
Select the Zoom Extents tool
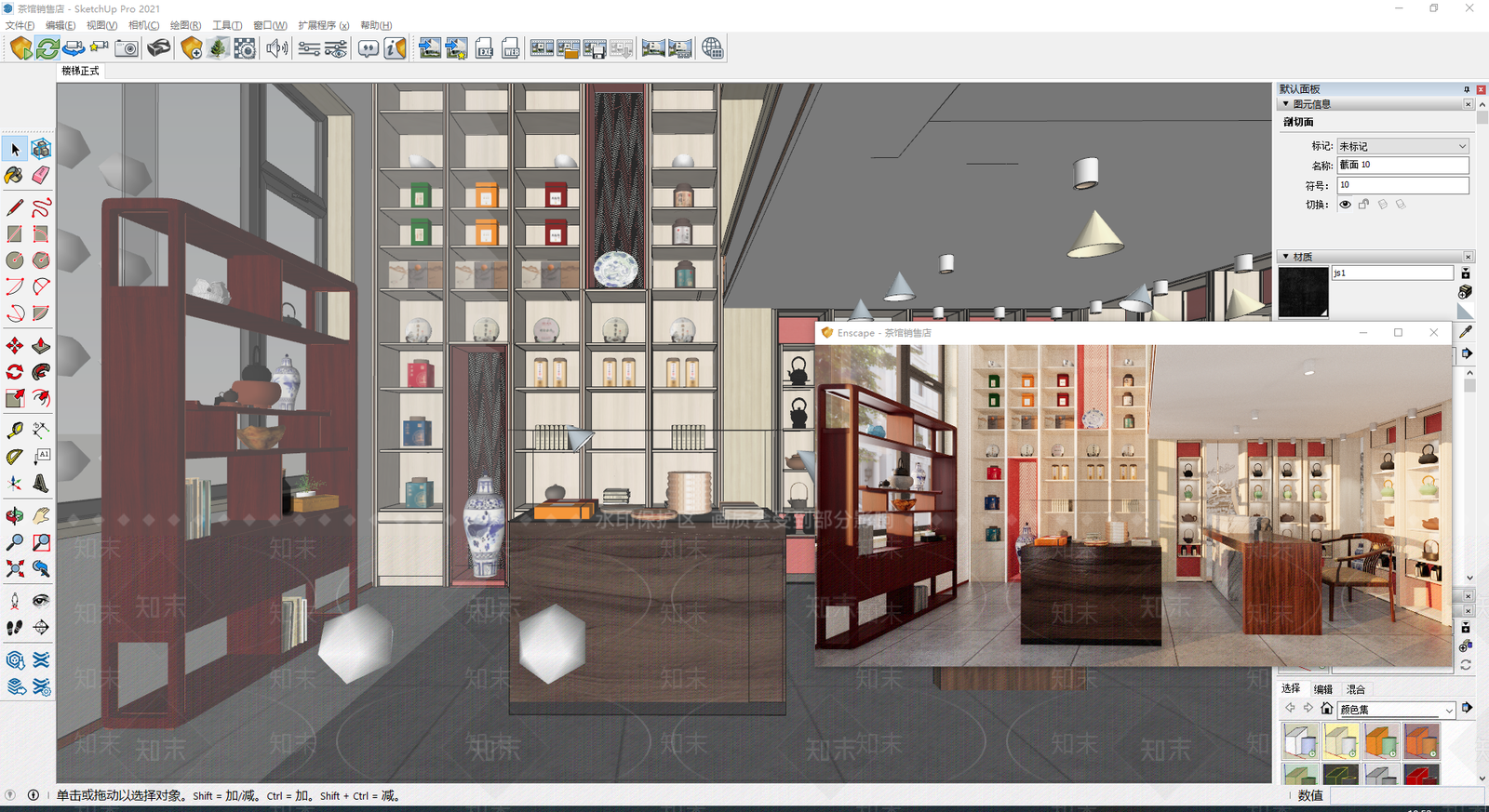(x=15, y=568)
